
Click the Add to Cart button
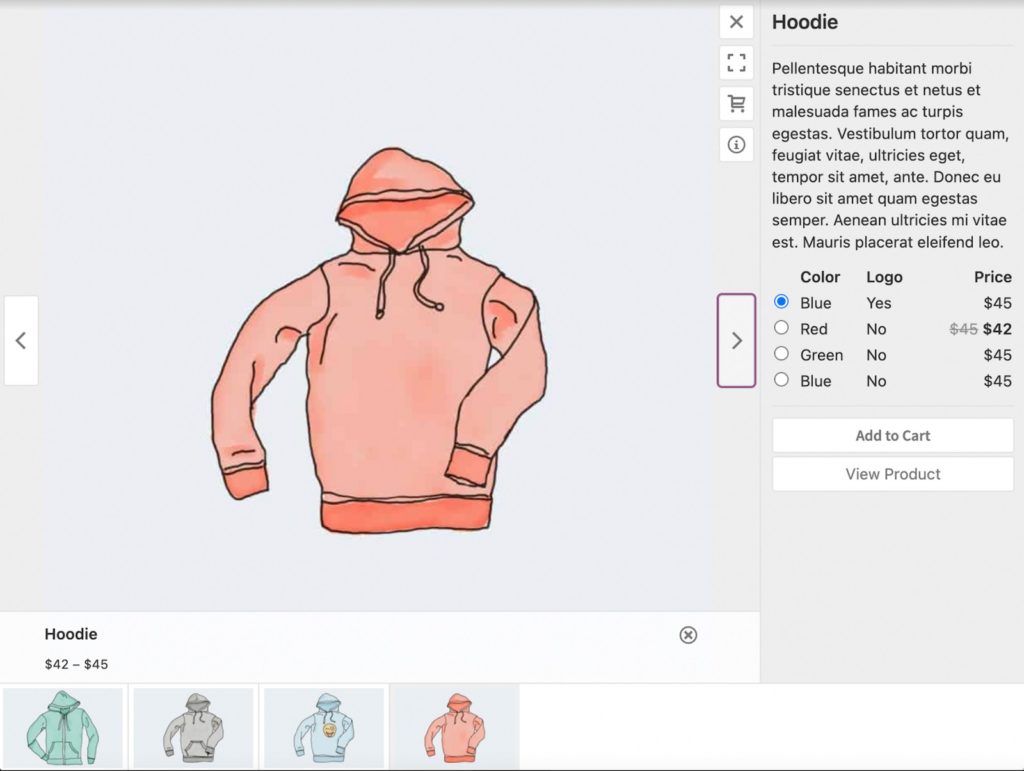893,435
